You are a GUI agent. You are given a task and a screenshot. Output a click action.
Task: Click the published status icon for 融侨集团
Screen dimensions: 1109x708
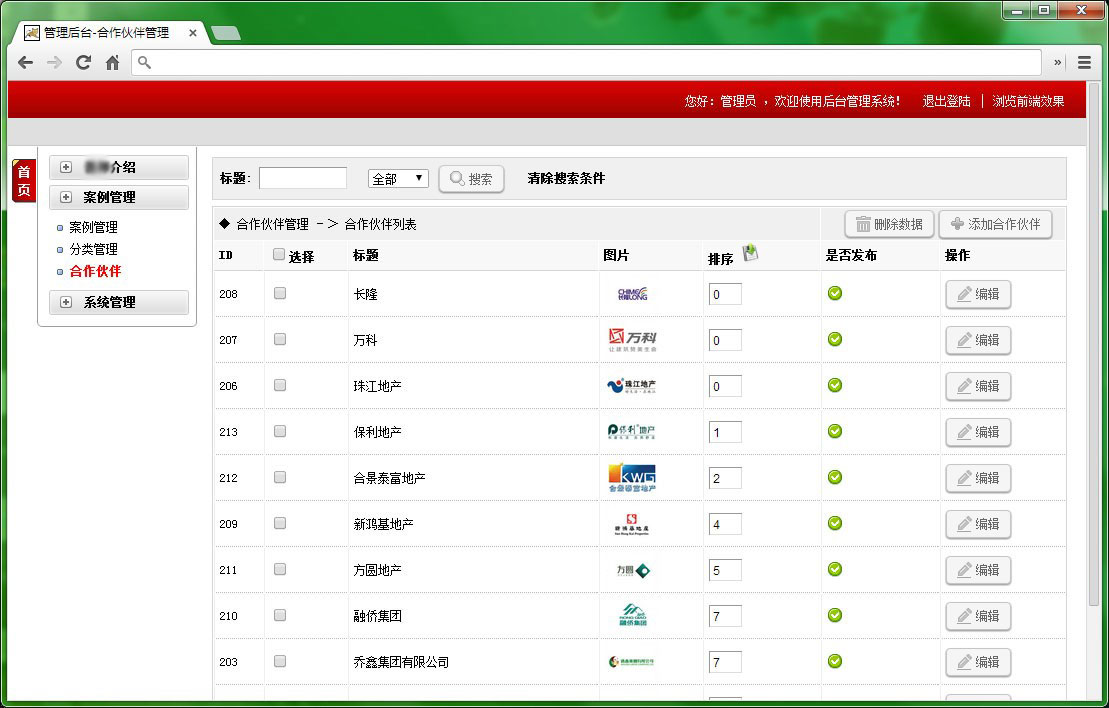(835, 615)
